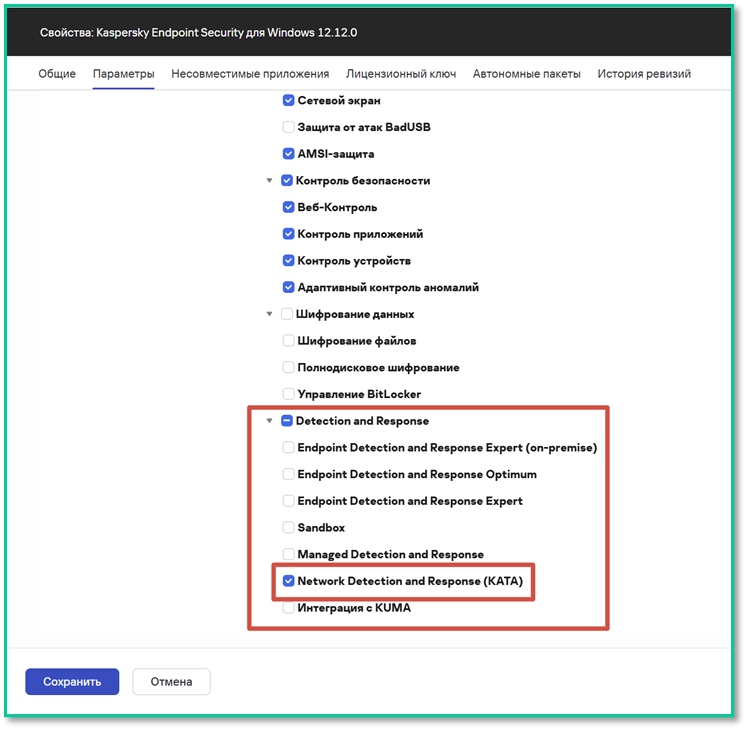Collapse the Detection and Response section arrow

click(269, 421)
